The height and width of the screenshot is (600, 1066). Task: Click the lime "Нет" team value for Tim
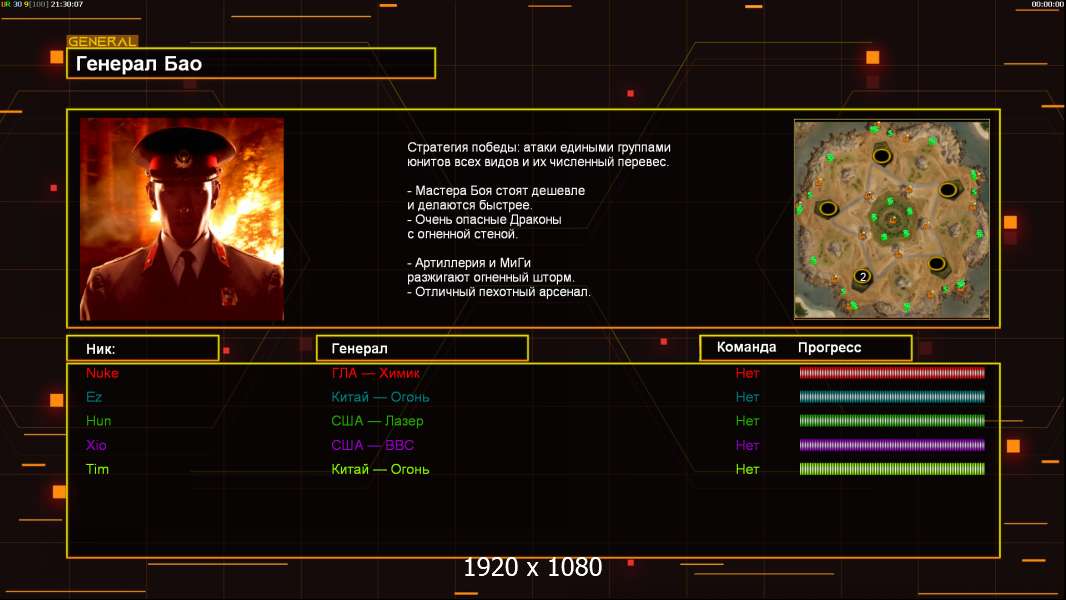[747, 469]
